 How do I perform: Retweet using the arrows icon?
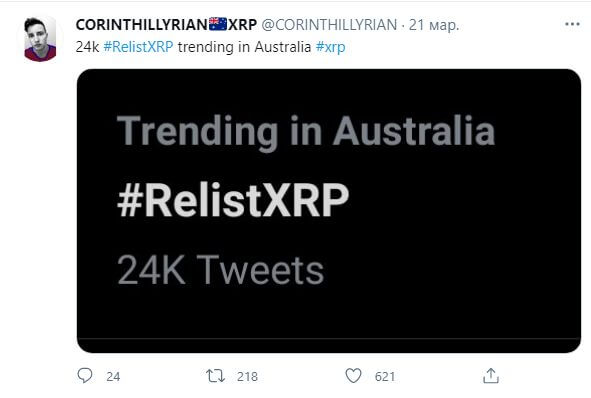coord(216,376)
